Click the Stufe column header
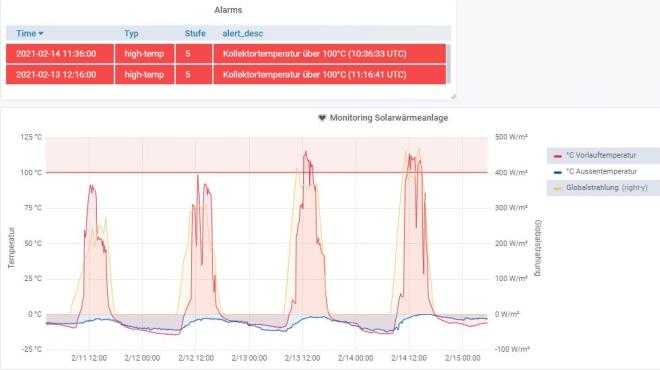This screenshot has height=370, width=660. coord(195,33)
